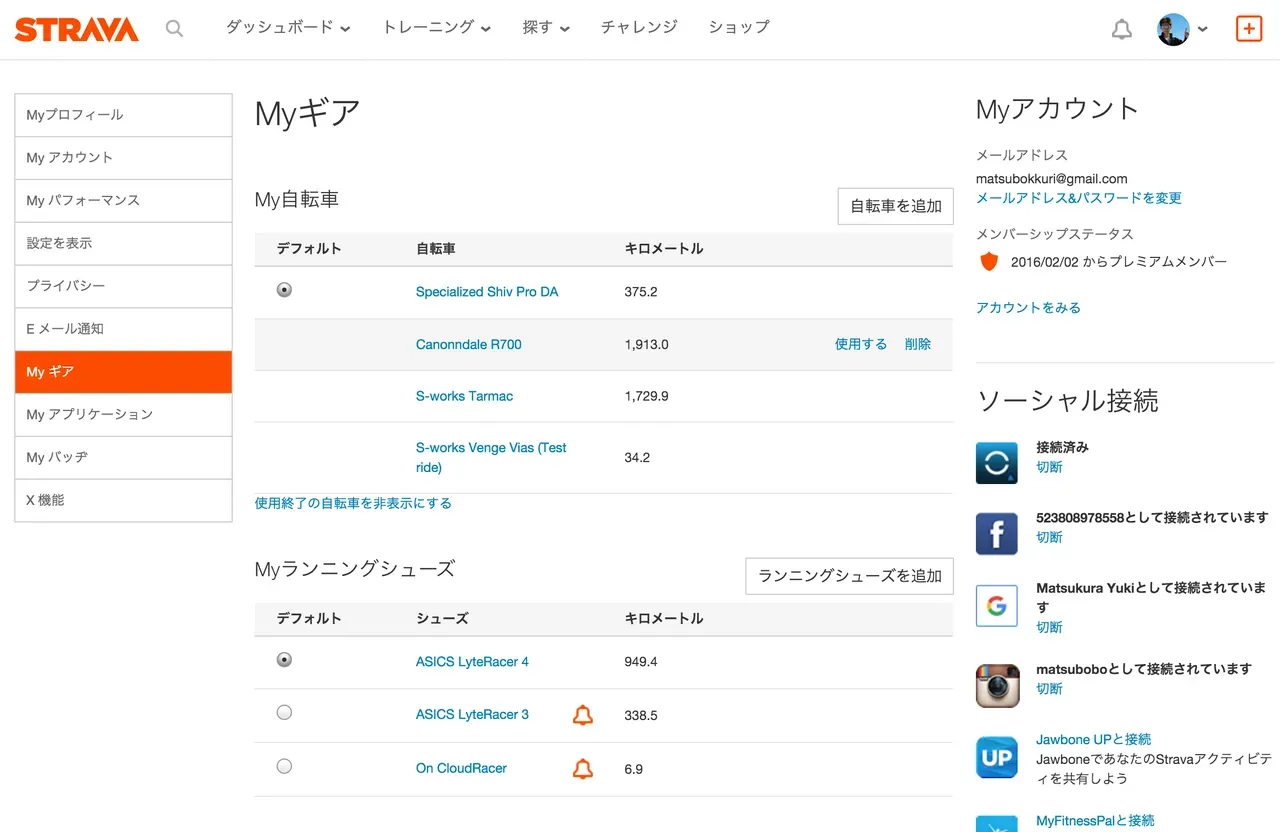
Task: Click the Google icon in social connections
Action: (996, 605)
